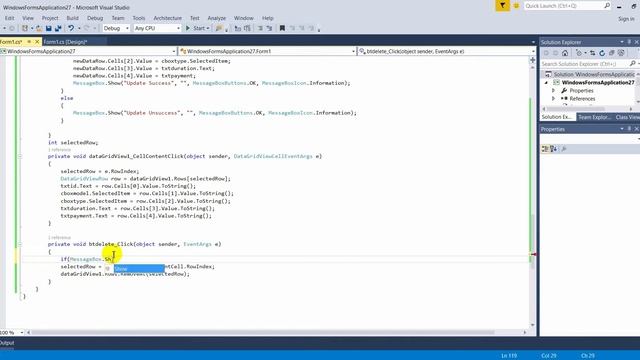Click the Property Pages wrench icon
This screenshot has height=360, width=640.
(564, 149)
